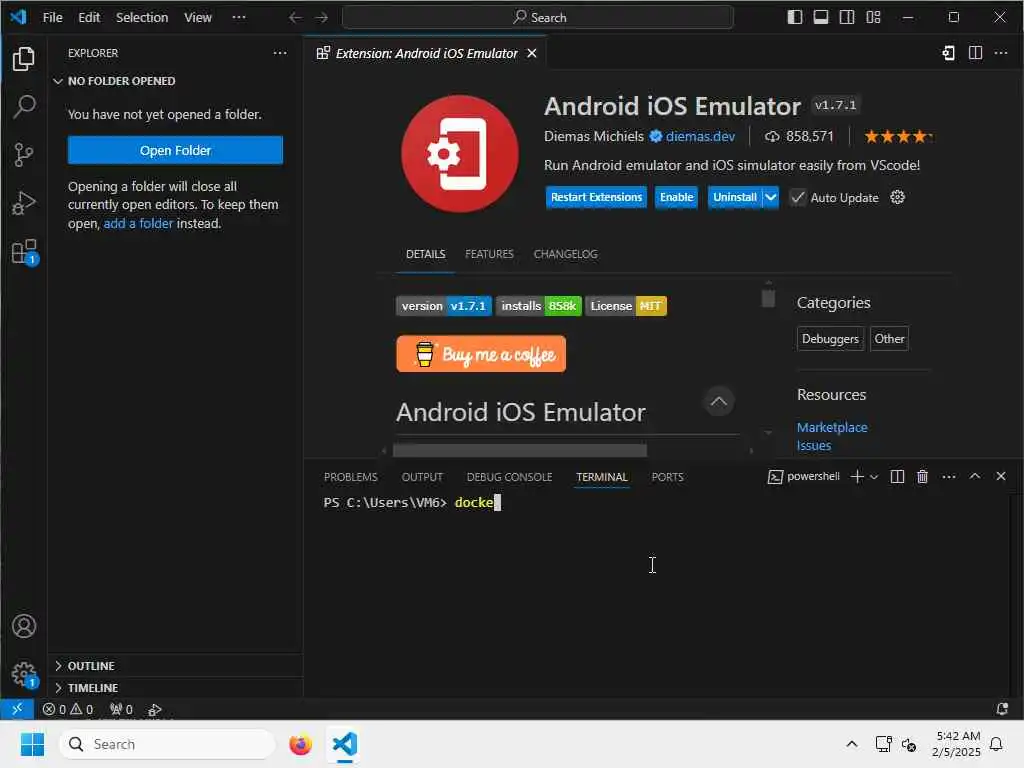This screenshot has height=768, width=1024.
Task: Switch to the Debug Console tab
Action: tap(509, 477)
